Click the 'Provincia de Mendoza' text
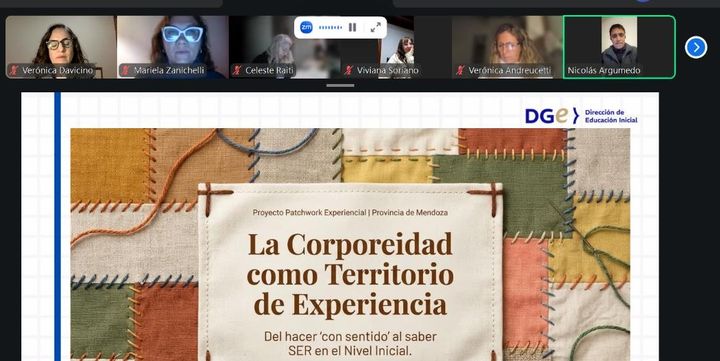The image size is (720, 361). [410, 213]
